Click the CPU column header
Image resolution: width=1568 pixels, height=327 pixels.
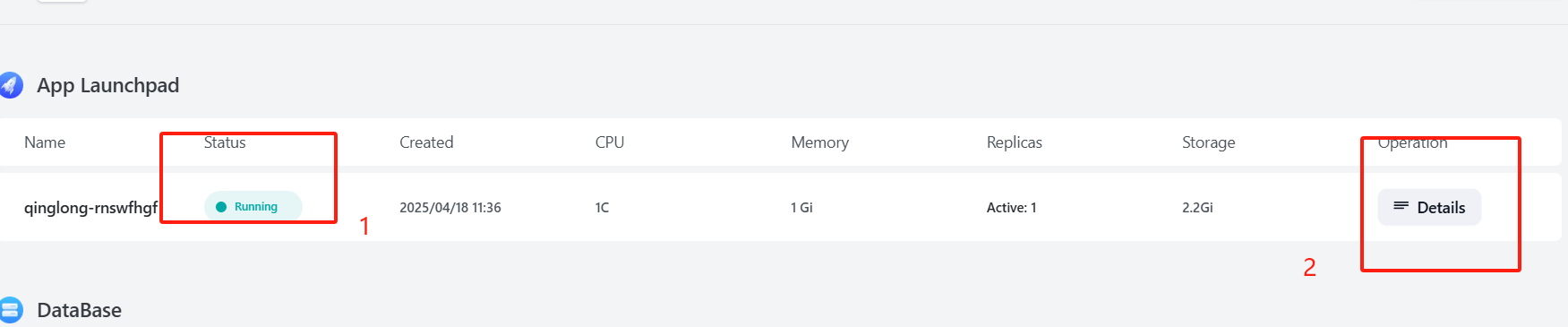[610, 142]
